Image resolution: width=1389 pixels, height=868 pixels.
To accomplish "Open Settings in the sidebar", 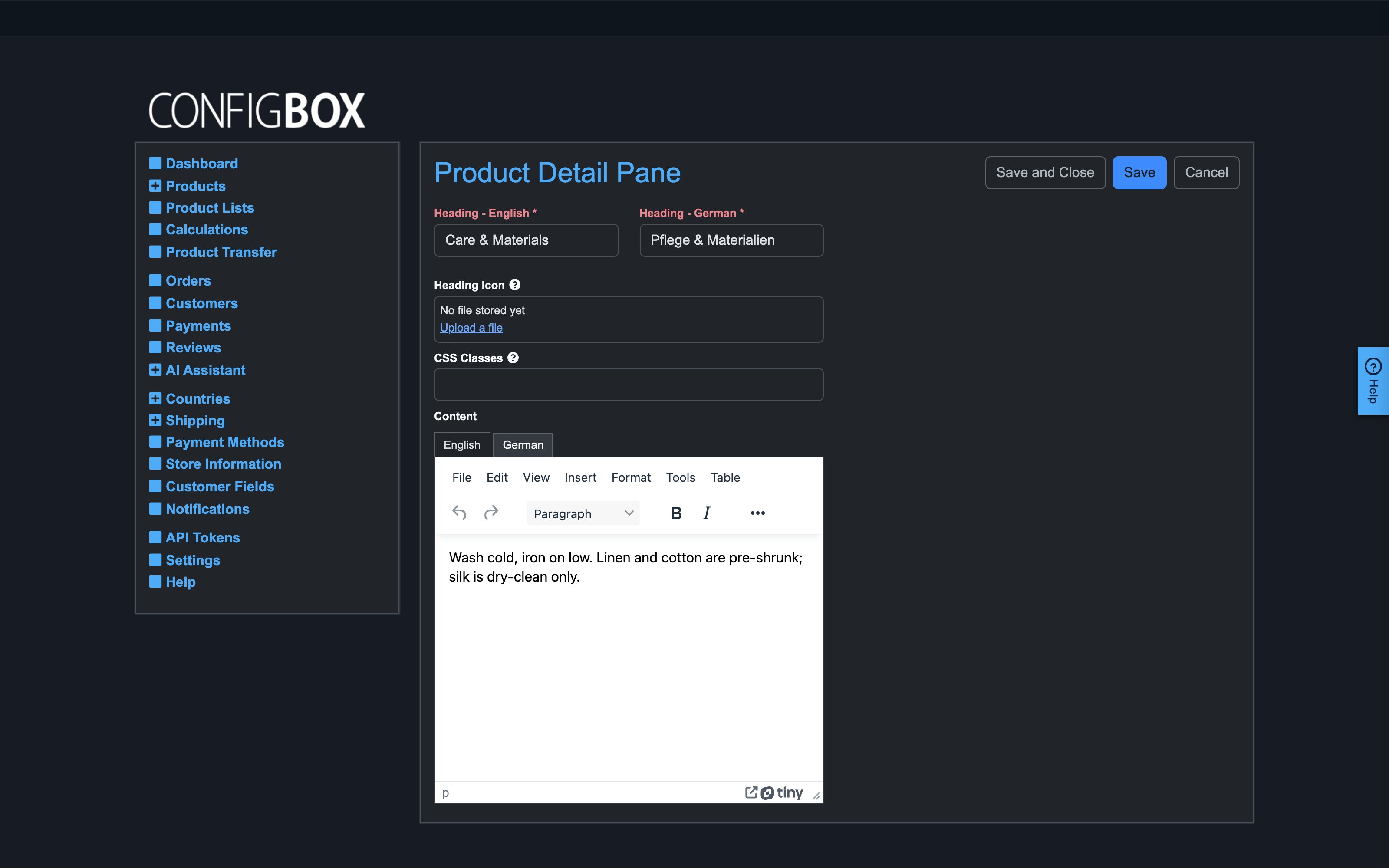I will point(193,560).
